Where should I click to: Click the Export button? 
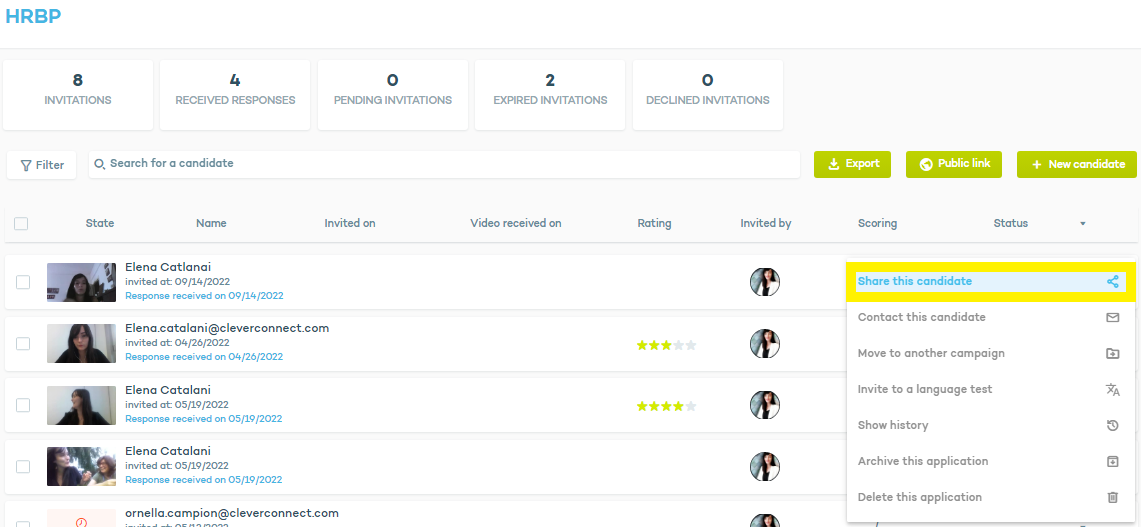[852, 164]
